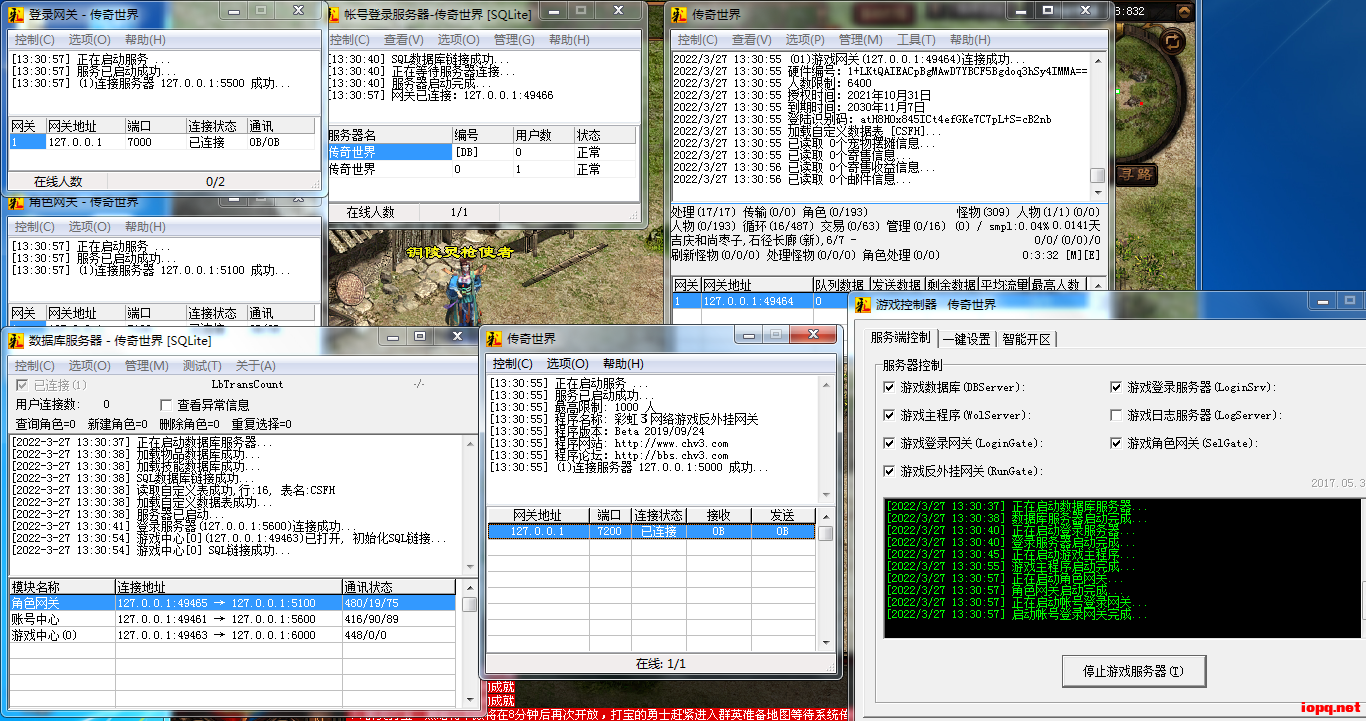1366x721 pixels.
Task: Enable 游戏日志服务器 (LogServer)
Action: pos(1117,415)
